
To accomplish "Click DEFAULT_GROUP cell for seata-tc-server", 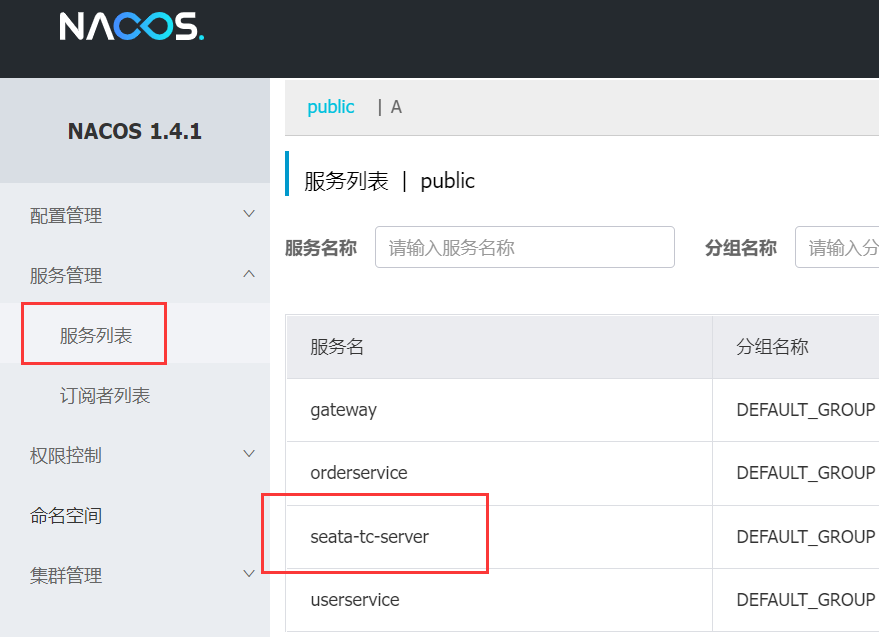I will (806, 537).
